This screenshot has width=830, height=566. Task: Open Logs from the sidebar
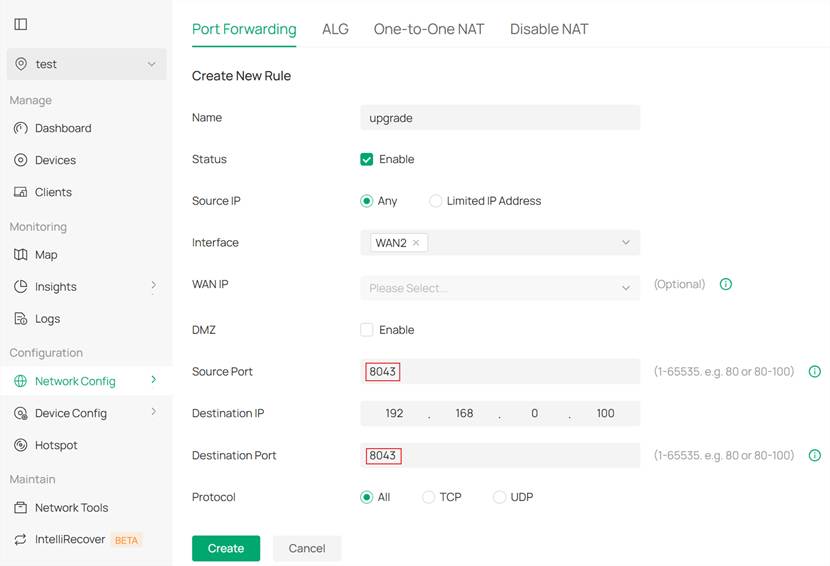47,319
